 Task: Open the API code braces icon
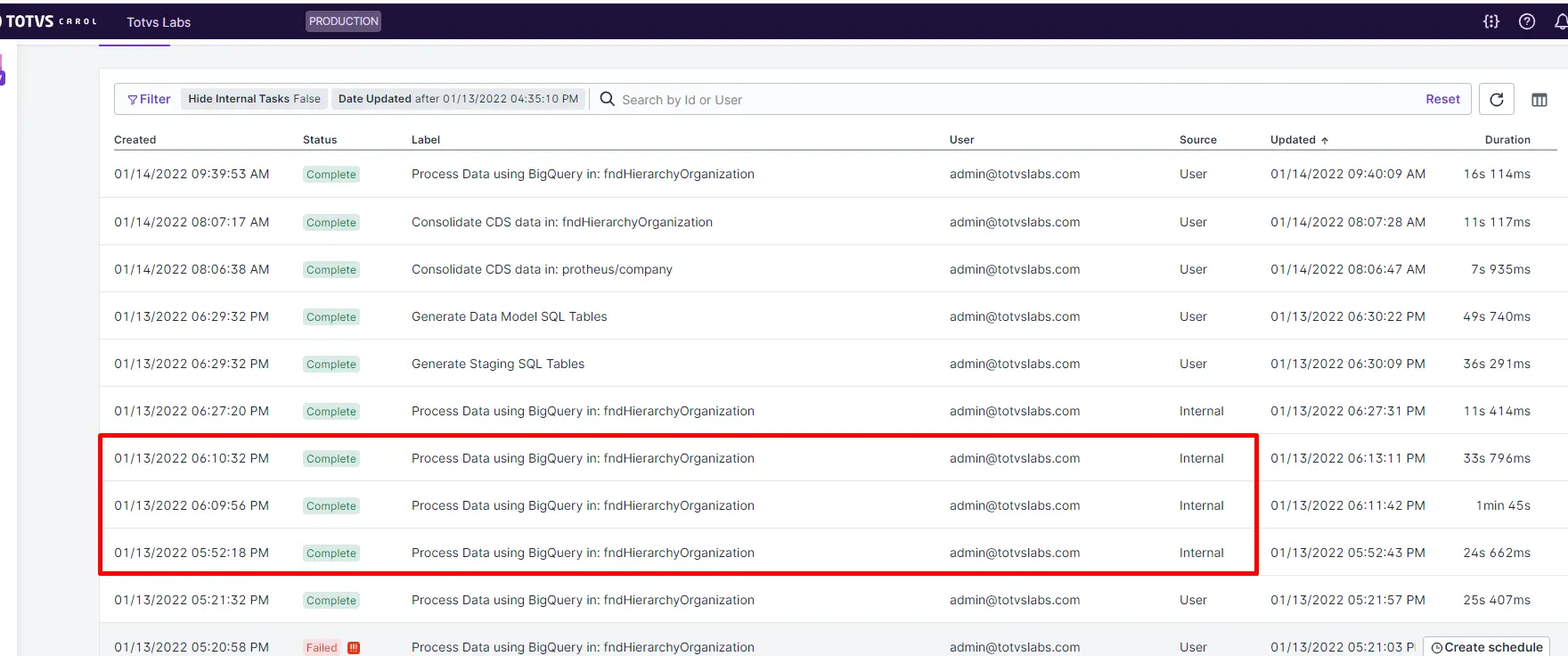pos(1491,21)
